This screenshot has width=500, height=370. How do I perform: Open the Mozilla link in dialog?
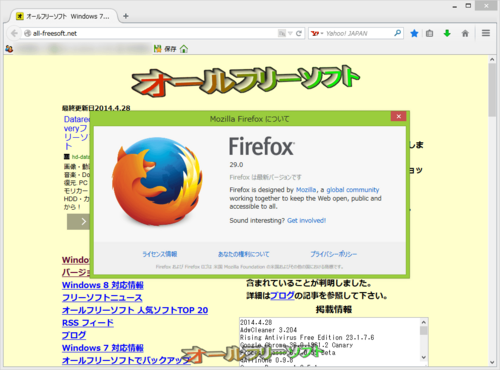click(x=306, y=190)
